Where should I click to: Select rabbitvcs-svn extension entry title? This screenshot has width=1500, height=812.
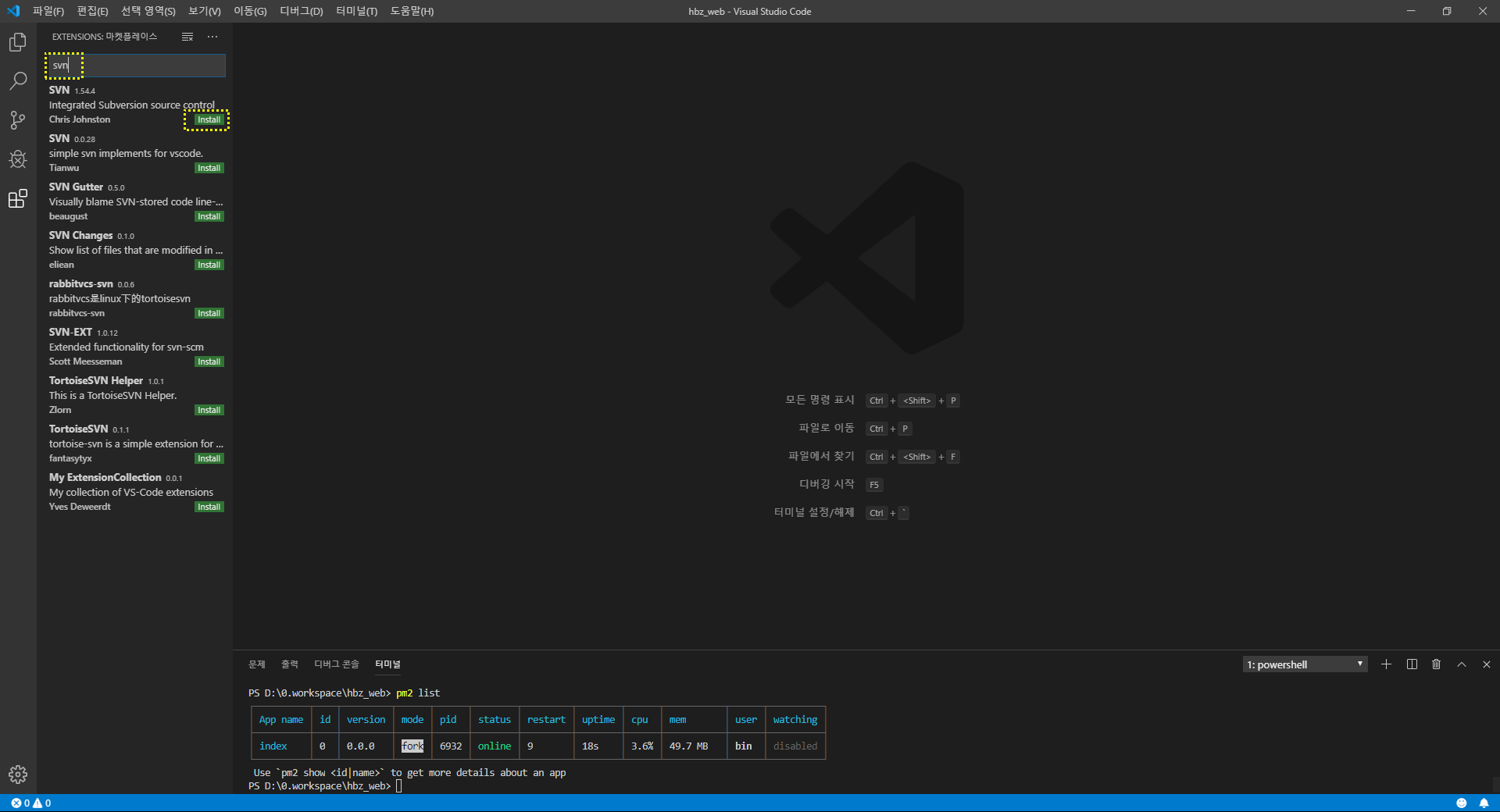tap(80, 284)
